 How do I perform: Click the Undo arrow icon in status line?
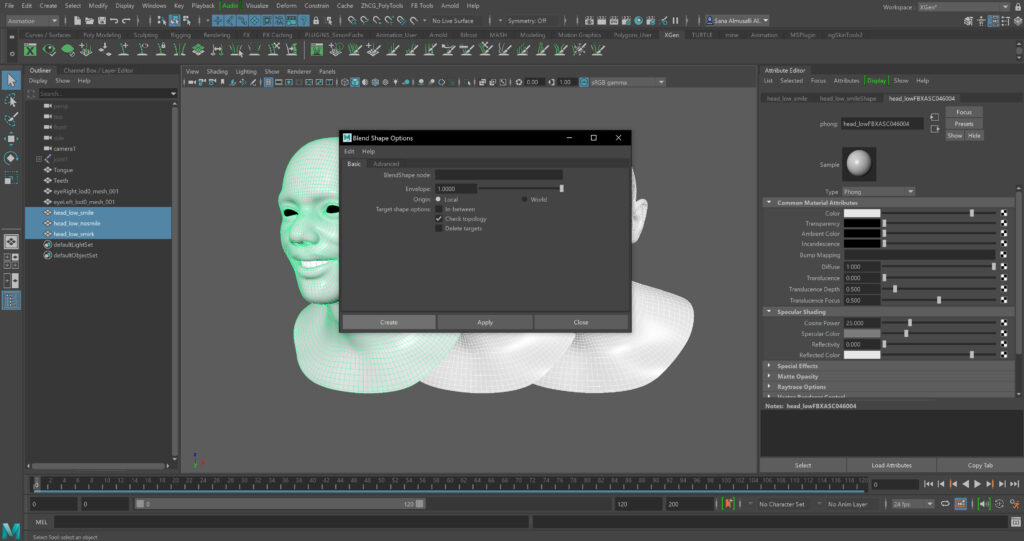(x=116, y=20)
